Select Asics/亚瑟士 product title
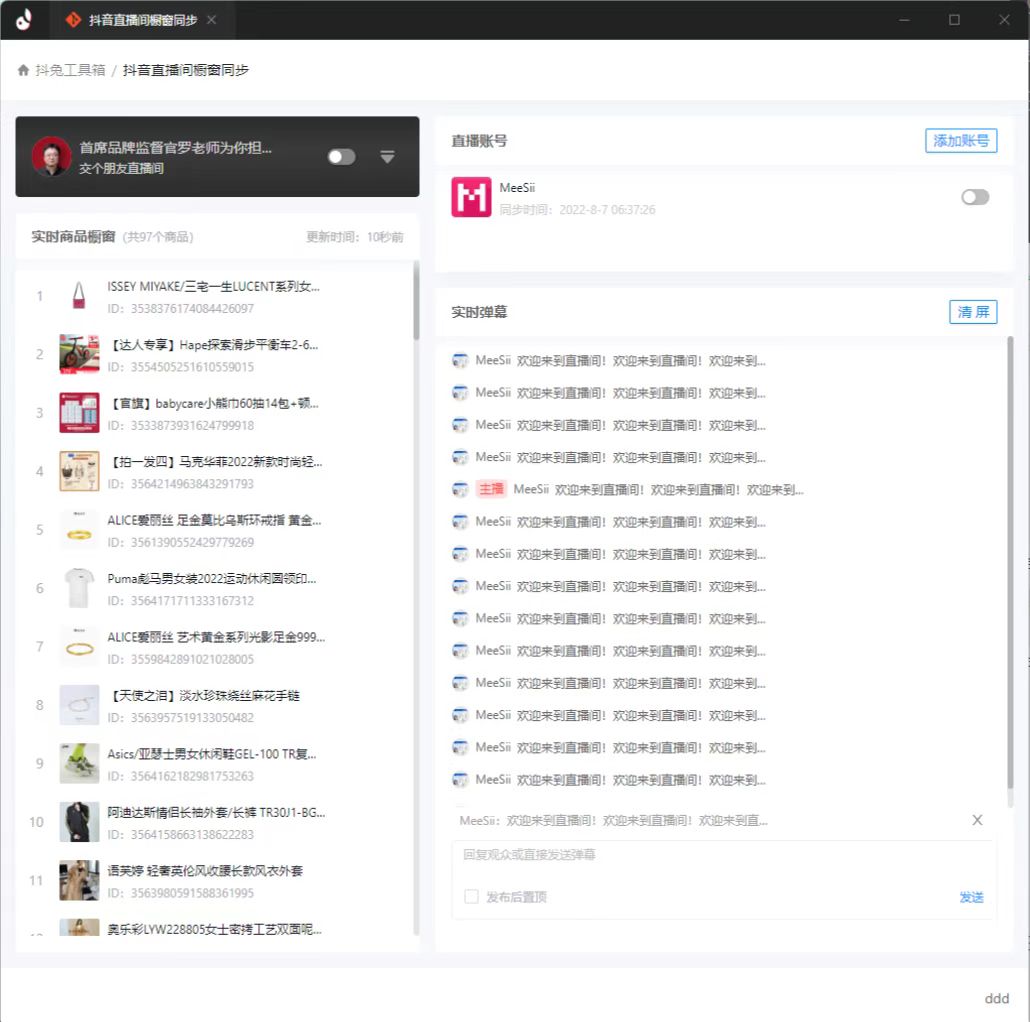The image size is (1030, 1022). (x=212, y=754)
